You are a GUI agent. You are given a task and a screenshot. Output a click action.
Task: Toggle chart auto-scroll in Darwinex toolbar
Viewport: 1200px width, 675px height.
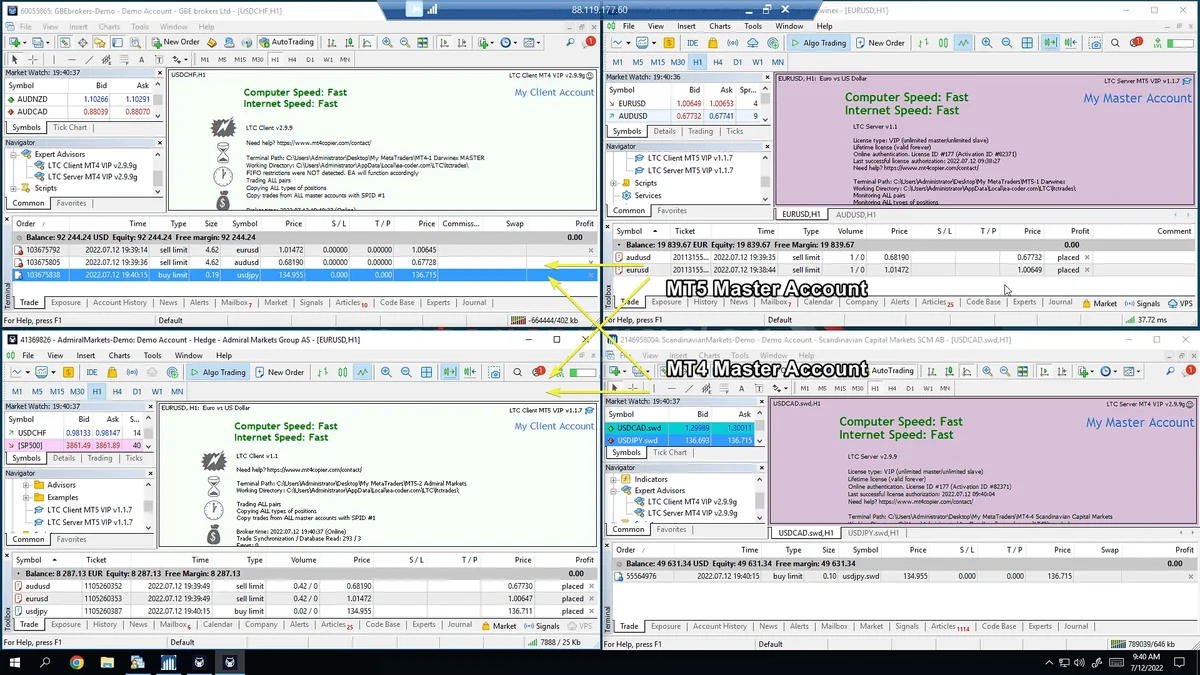[x=1050, y=43]
